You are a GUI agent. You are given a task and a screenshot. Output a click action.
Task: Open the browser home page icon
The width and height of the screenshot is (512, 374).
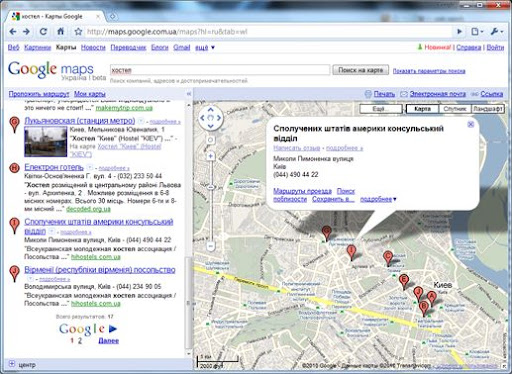click(x=60, y=31)
